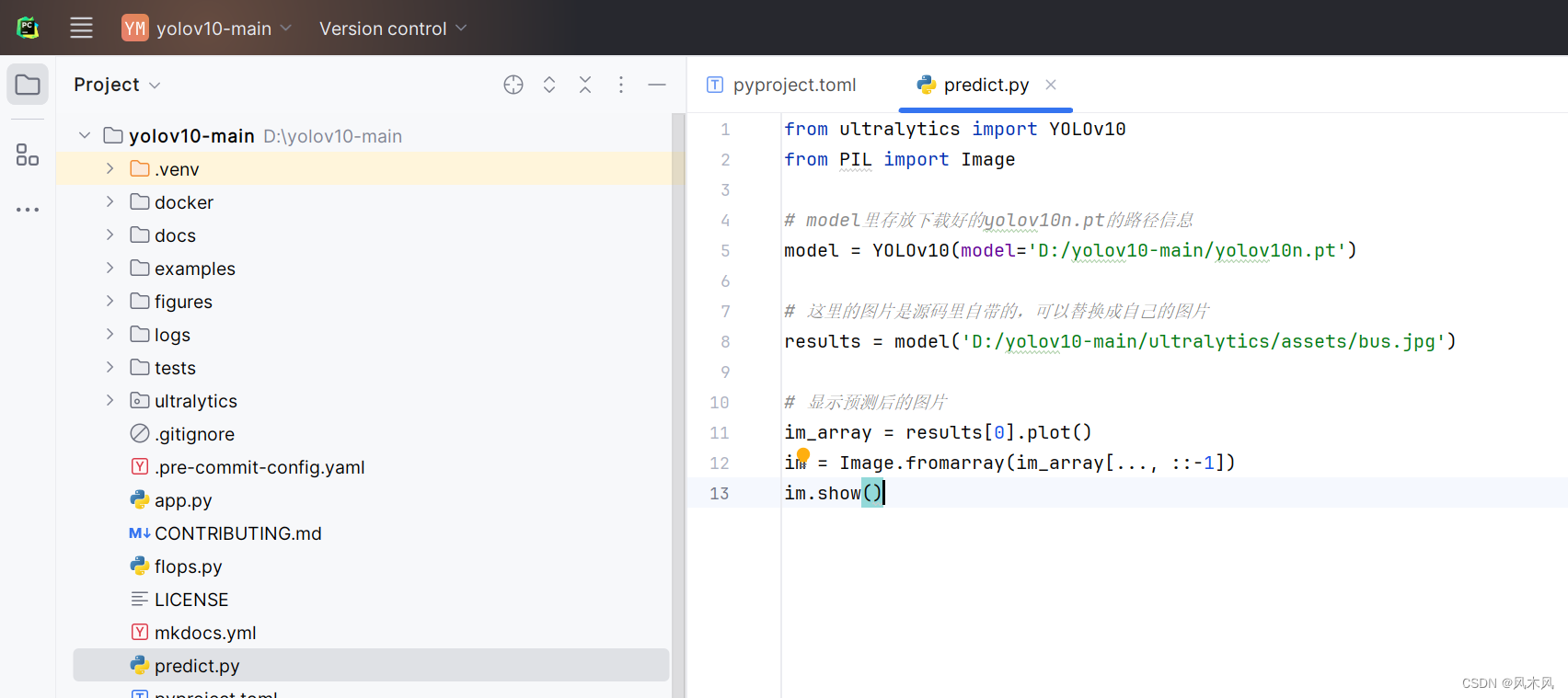Click 'YOLOv10' import name on line 1
This screenshot has width=1568, height=698.
[x=1088, y=129]
